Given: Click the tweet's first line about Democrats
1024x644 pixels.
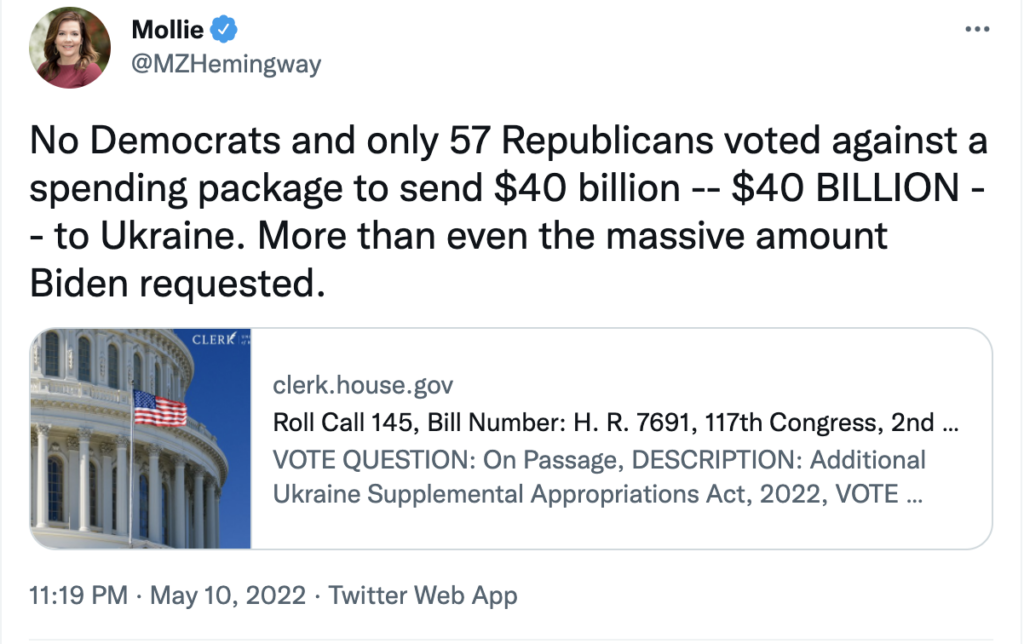Looking at the screenshot, I should [x=508, y=142].
